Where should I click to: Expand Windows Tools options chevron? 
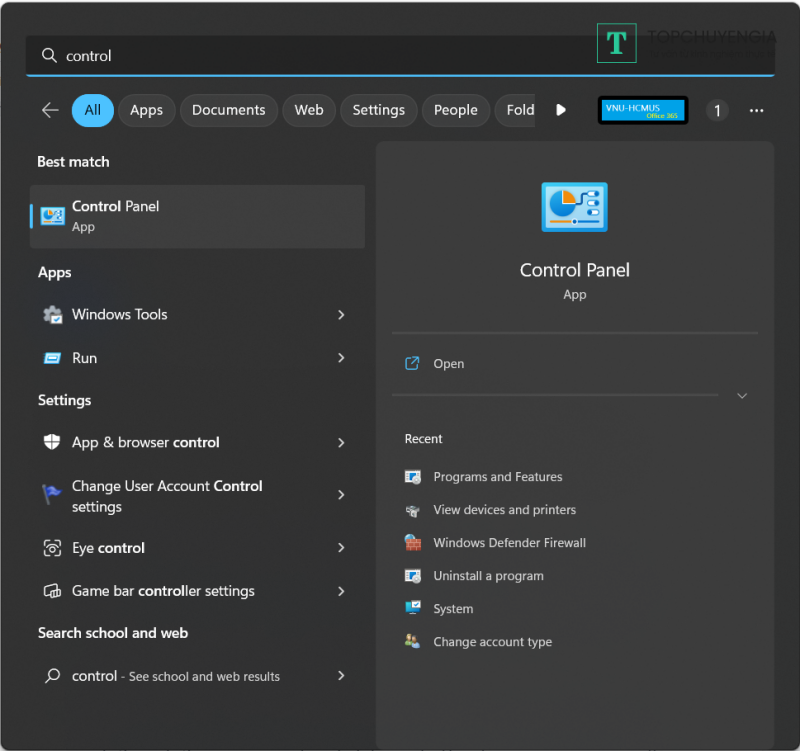point(341,315)
